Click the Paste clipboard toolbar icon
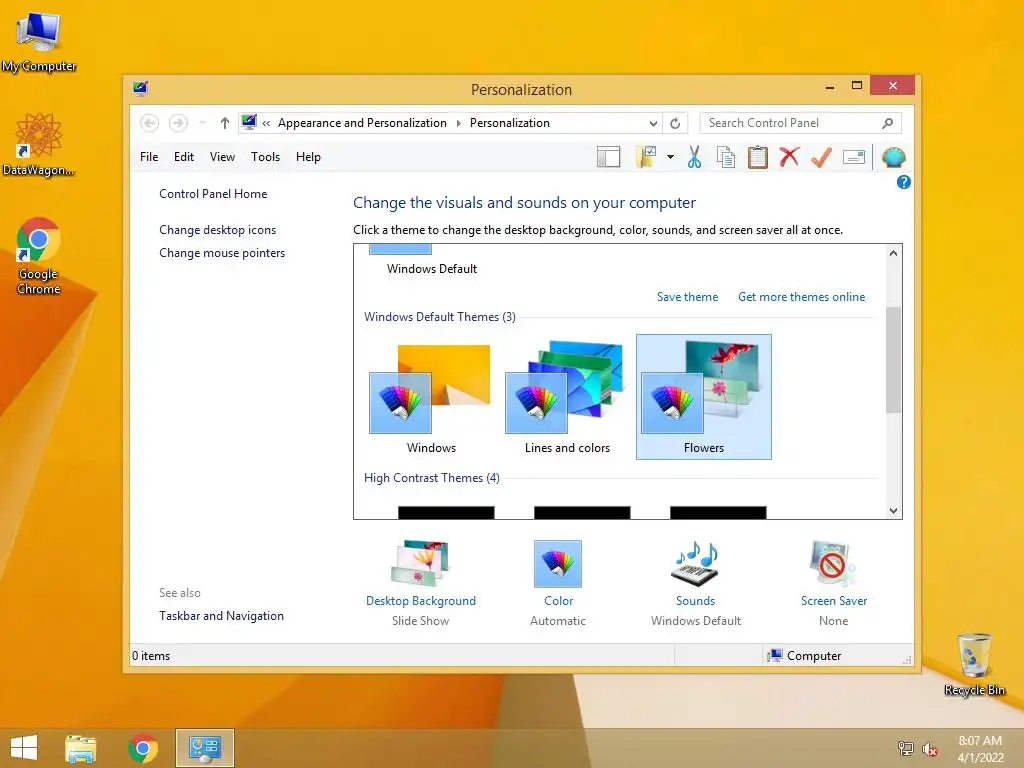This screenshot has height=768, width=1024. pyautogui.click(x=758, y=157)
